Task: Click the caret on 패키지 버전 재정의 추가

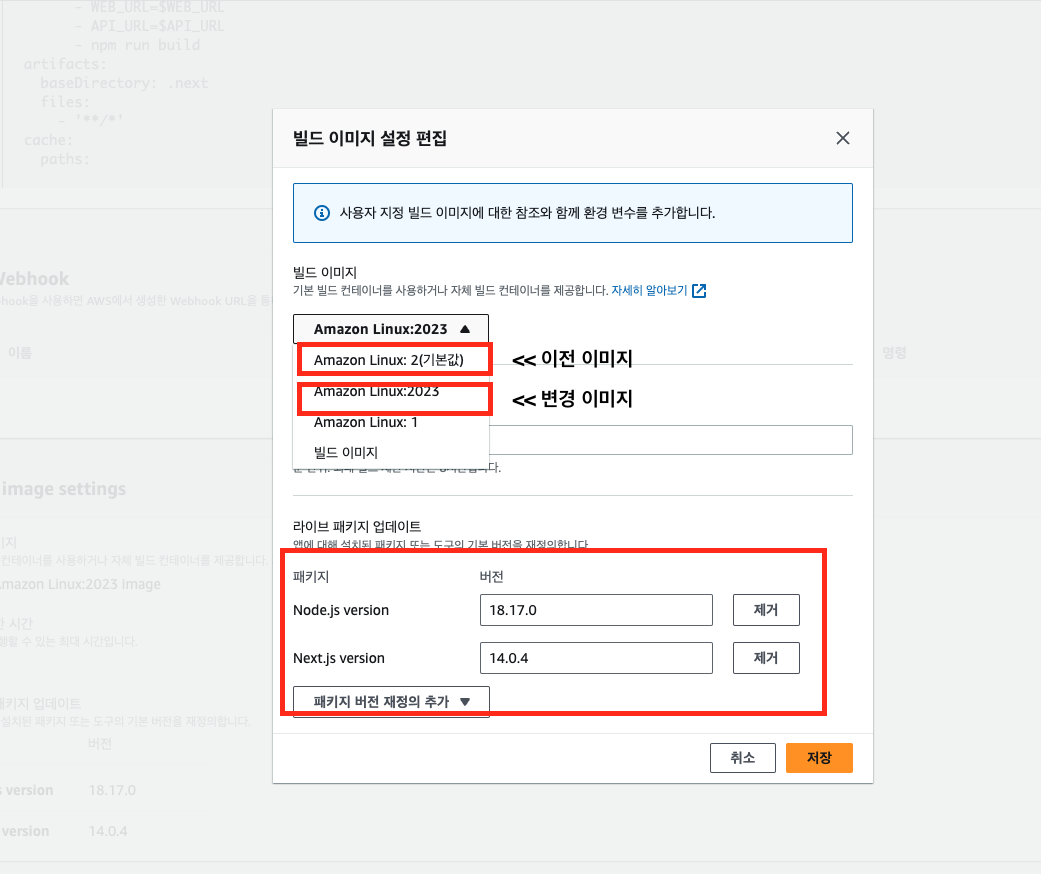Action: [x=465, y=702]
